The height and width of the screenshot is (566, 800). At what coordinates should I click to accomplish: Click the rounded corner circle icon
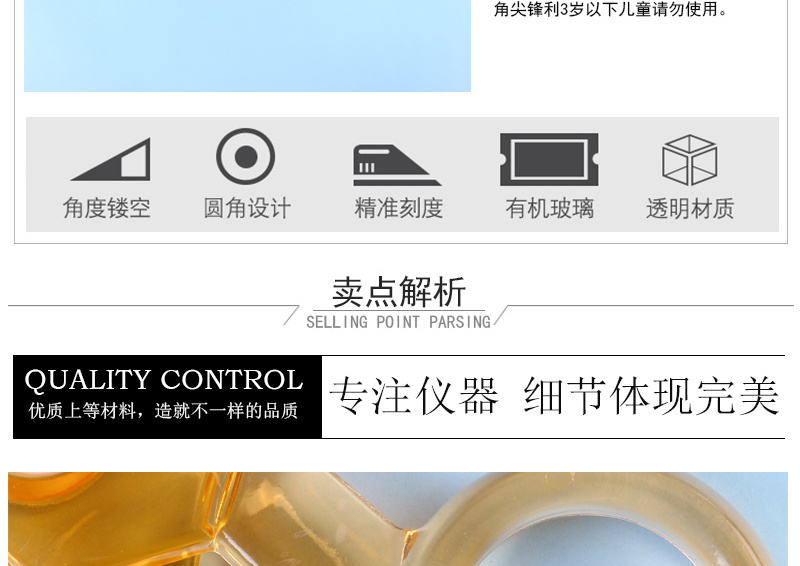[x=245, y=156]
